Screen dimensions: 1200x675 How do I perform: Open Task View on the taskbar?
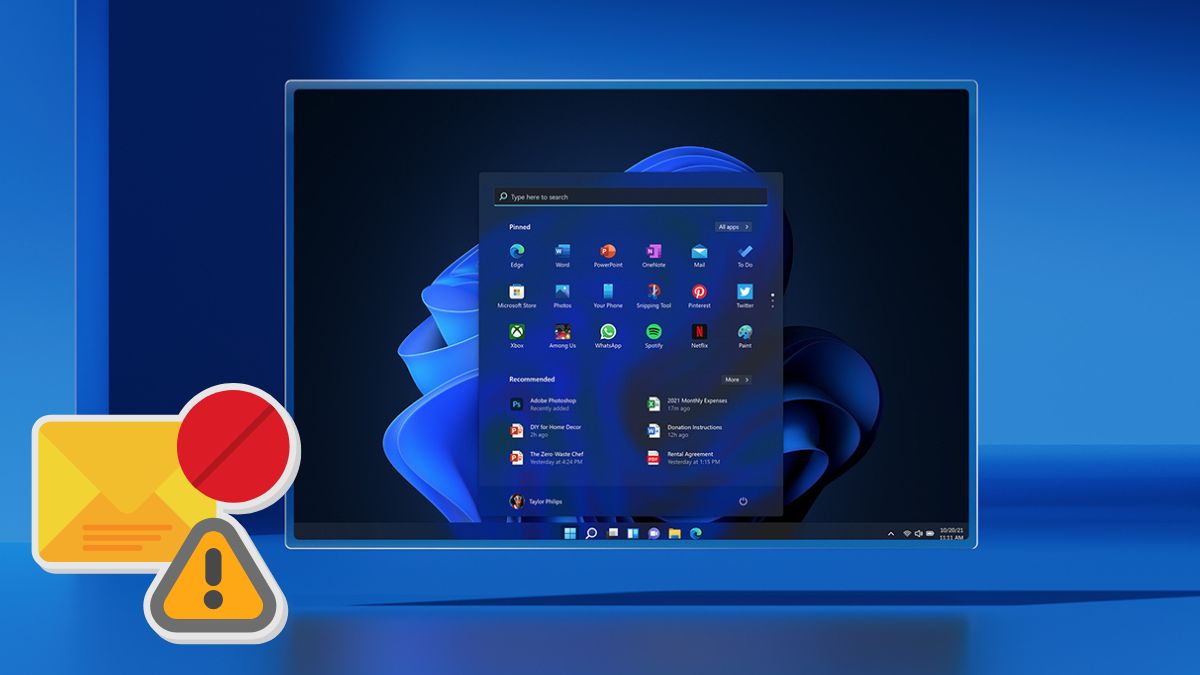[x=612, y=533]
